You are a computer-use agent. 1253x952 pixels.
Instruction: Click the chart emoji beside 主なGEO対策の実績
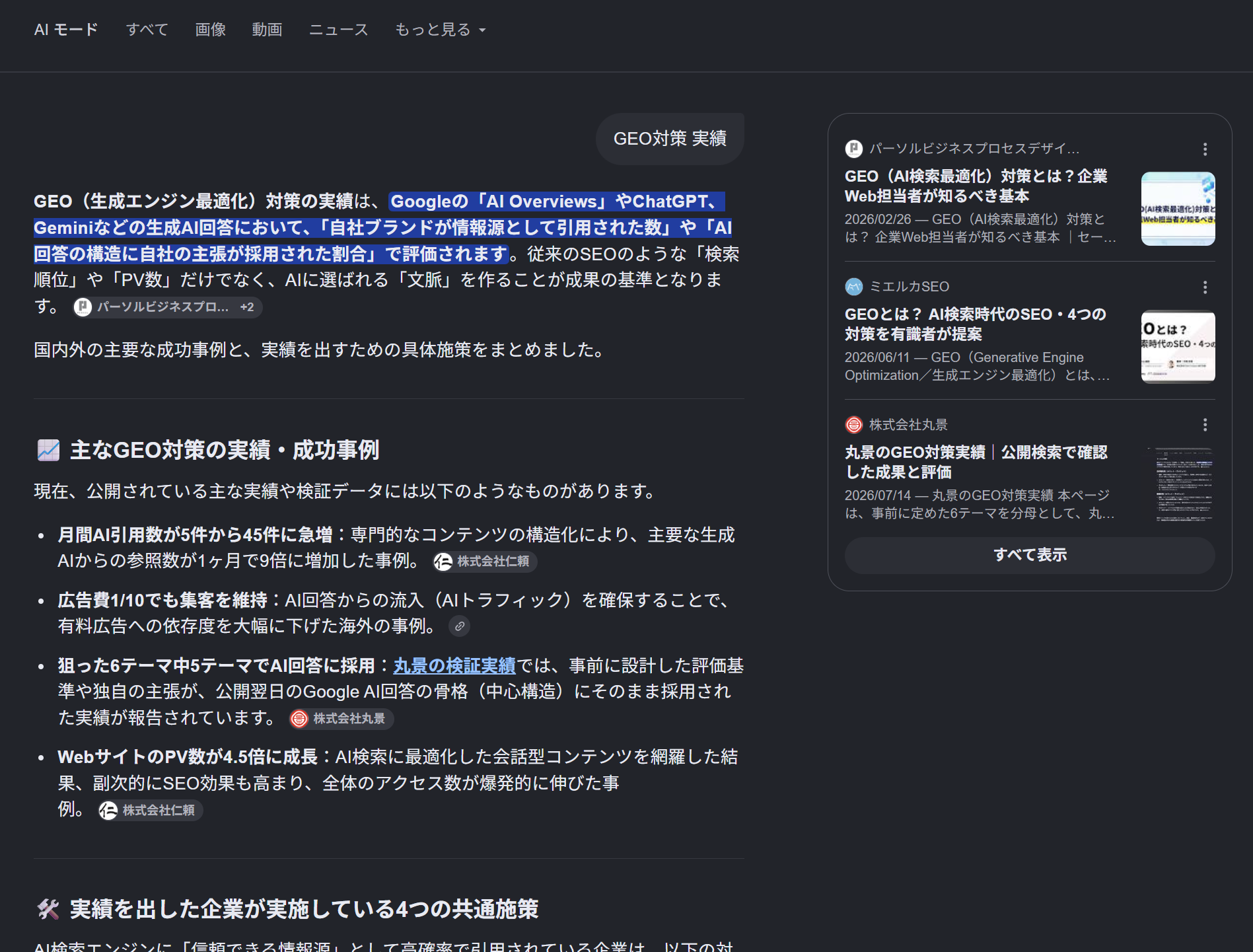pos(48,450)
